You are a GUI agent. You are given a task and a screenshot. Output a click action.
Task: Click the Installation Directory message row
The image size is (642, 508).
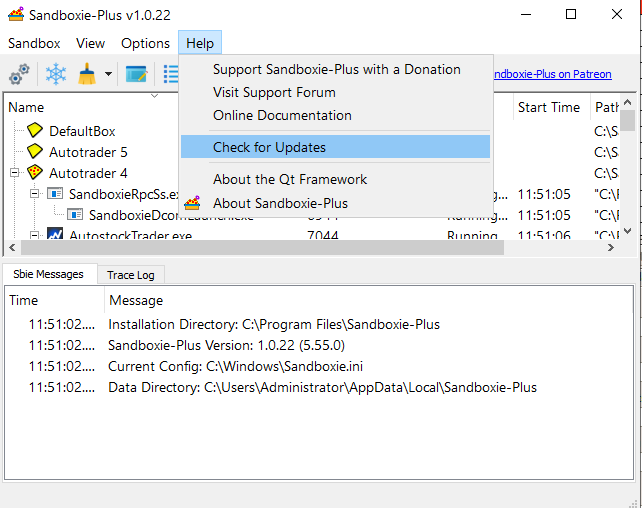click(x=273, y=324)
